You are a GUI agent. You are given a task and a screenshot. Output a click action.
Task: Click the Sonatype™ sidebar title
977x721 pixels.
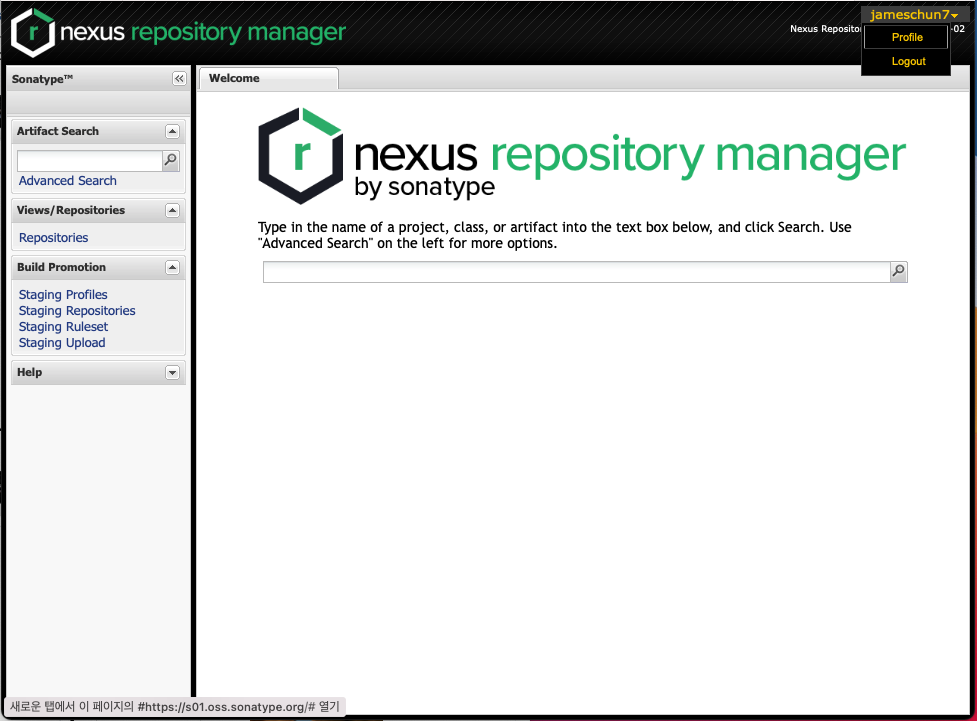[42, 79]
